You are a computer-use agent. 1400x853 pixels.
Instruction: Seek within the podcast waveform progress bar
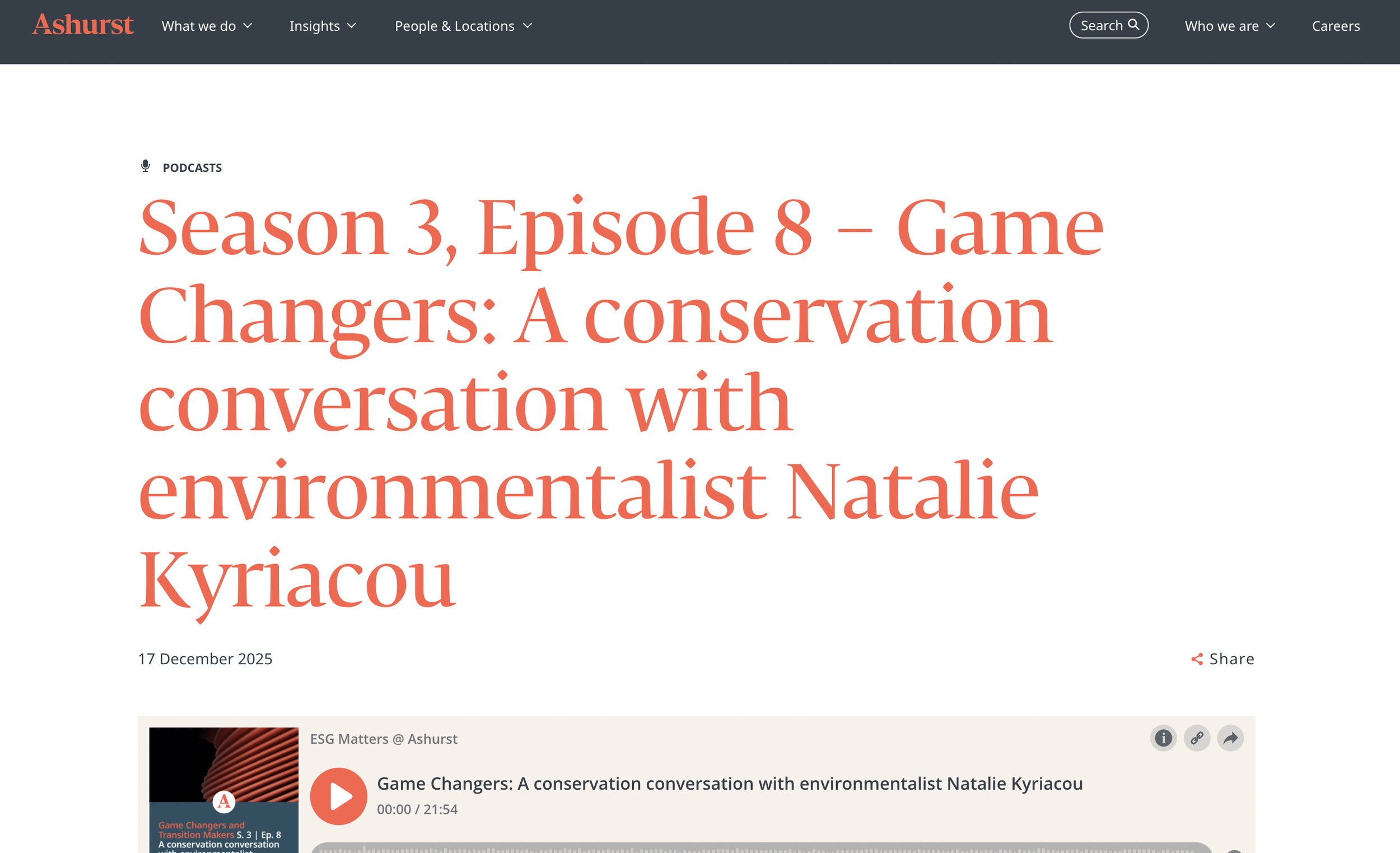tap(762, 848)
